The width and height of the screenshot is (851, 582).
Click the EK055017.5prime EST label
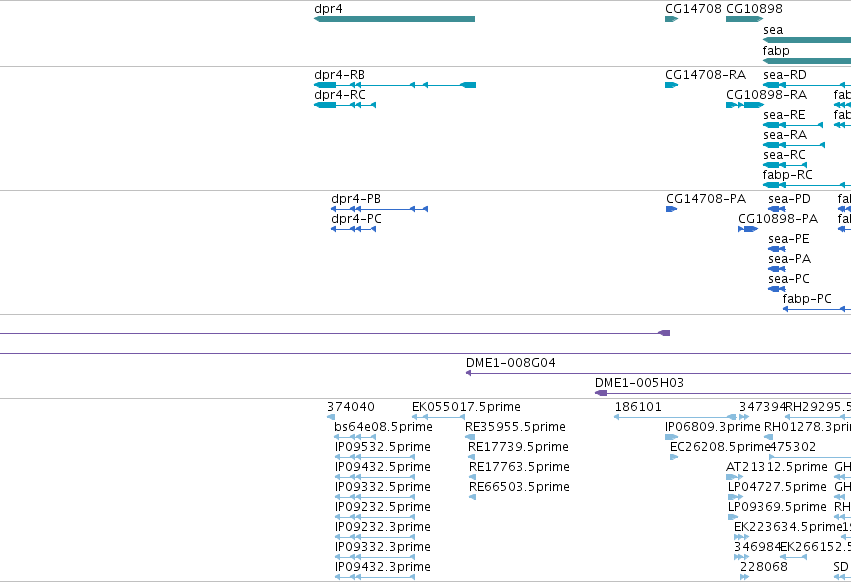tap(466, 407)
